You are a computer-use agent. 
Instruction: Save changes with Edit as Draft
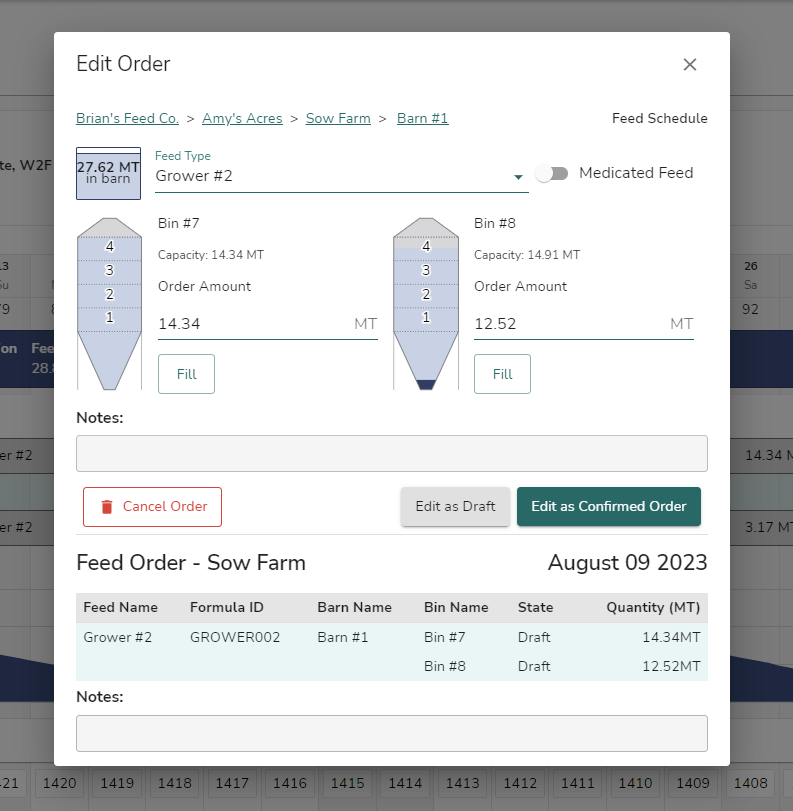pyautogui.click(x=455, y=507)
